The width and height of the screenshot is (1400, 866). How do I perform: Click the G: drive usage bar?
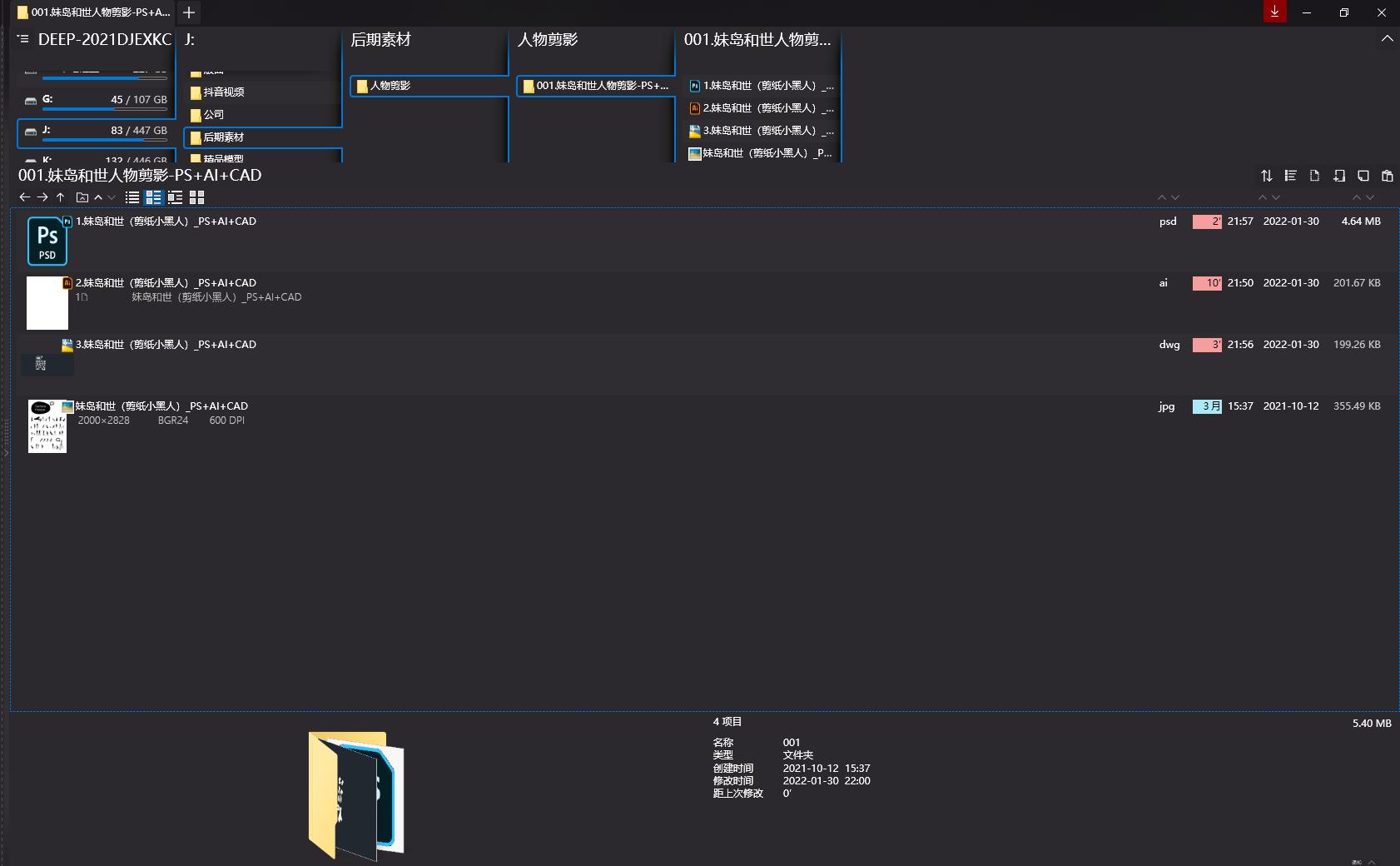point(105,108)
